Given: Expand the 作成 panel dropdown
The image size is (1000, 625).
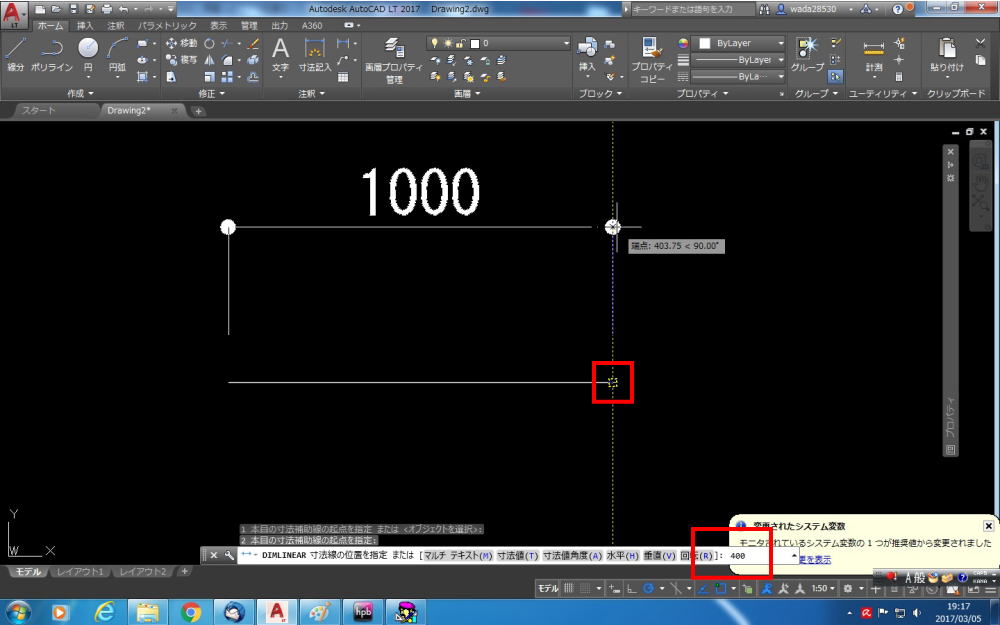Looking at the screenshot, I should pyautogui.click(x=80, y=93).
